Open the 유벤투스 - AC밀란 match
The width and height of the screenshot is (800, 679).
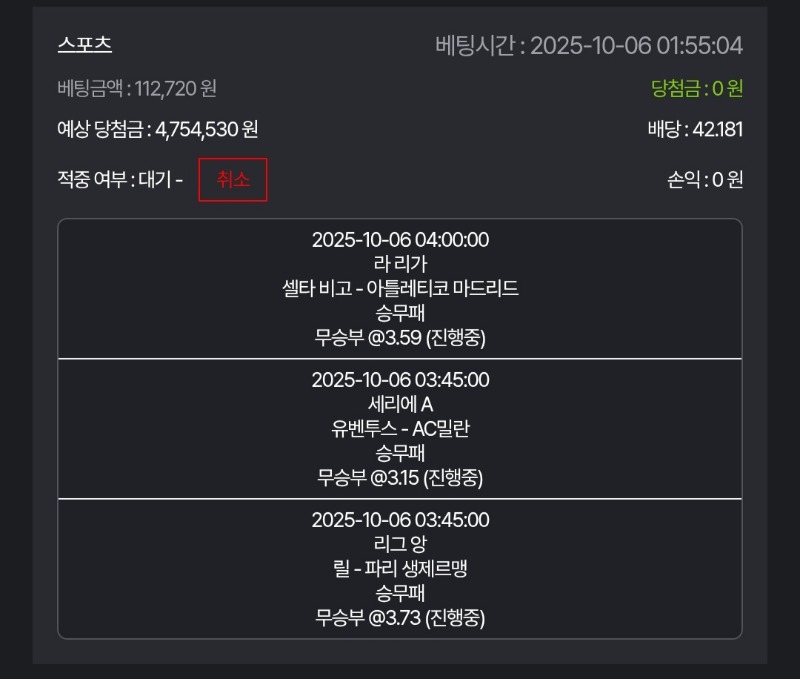pos(400,429)
